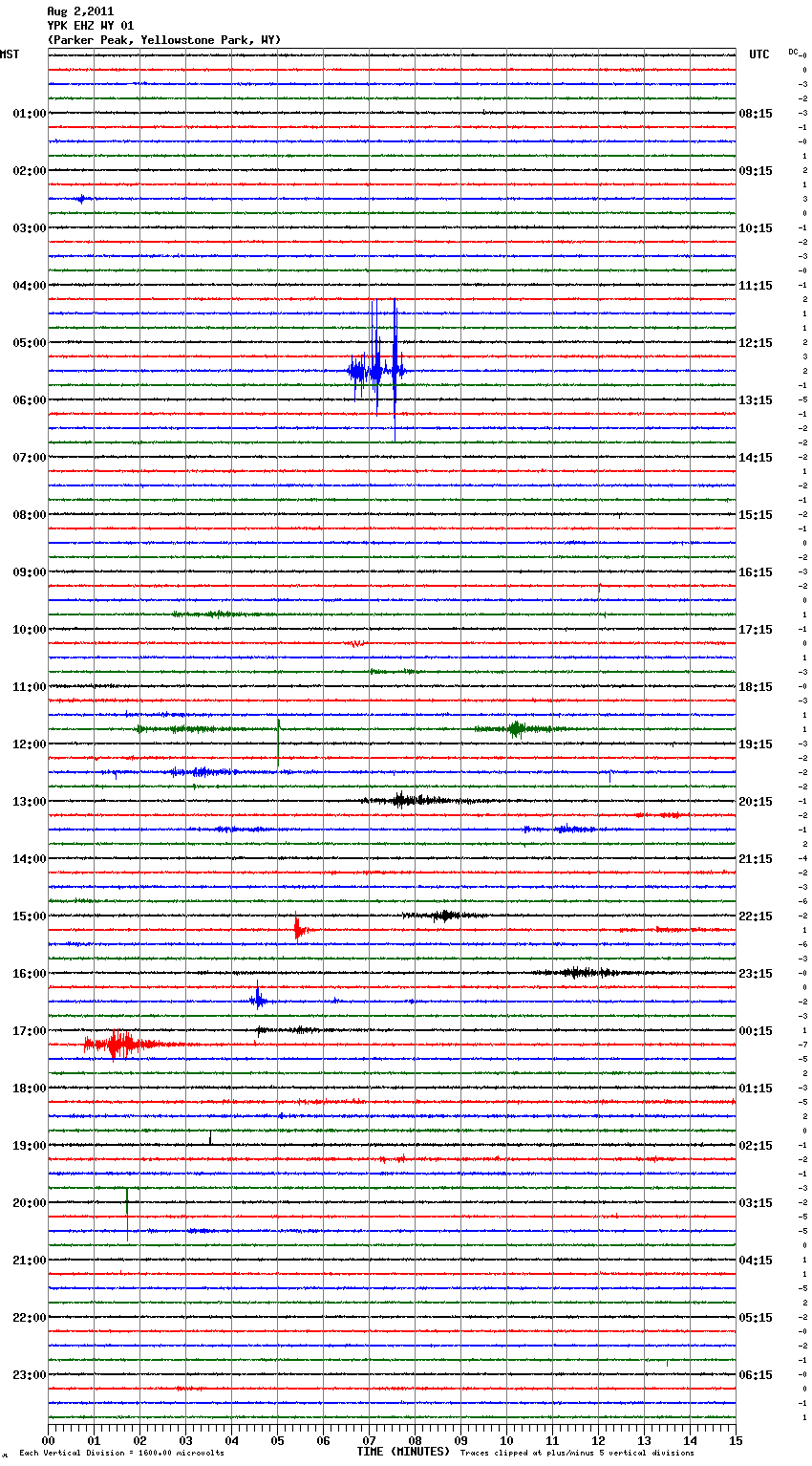Click the 00:15 UTC time label
812x1466 pixels.
point(756,1031)
